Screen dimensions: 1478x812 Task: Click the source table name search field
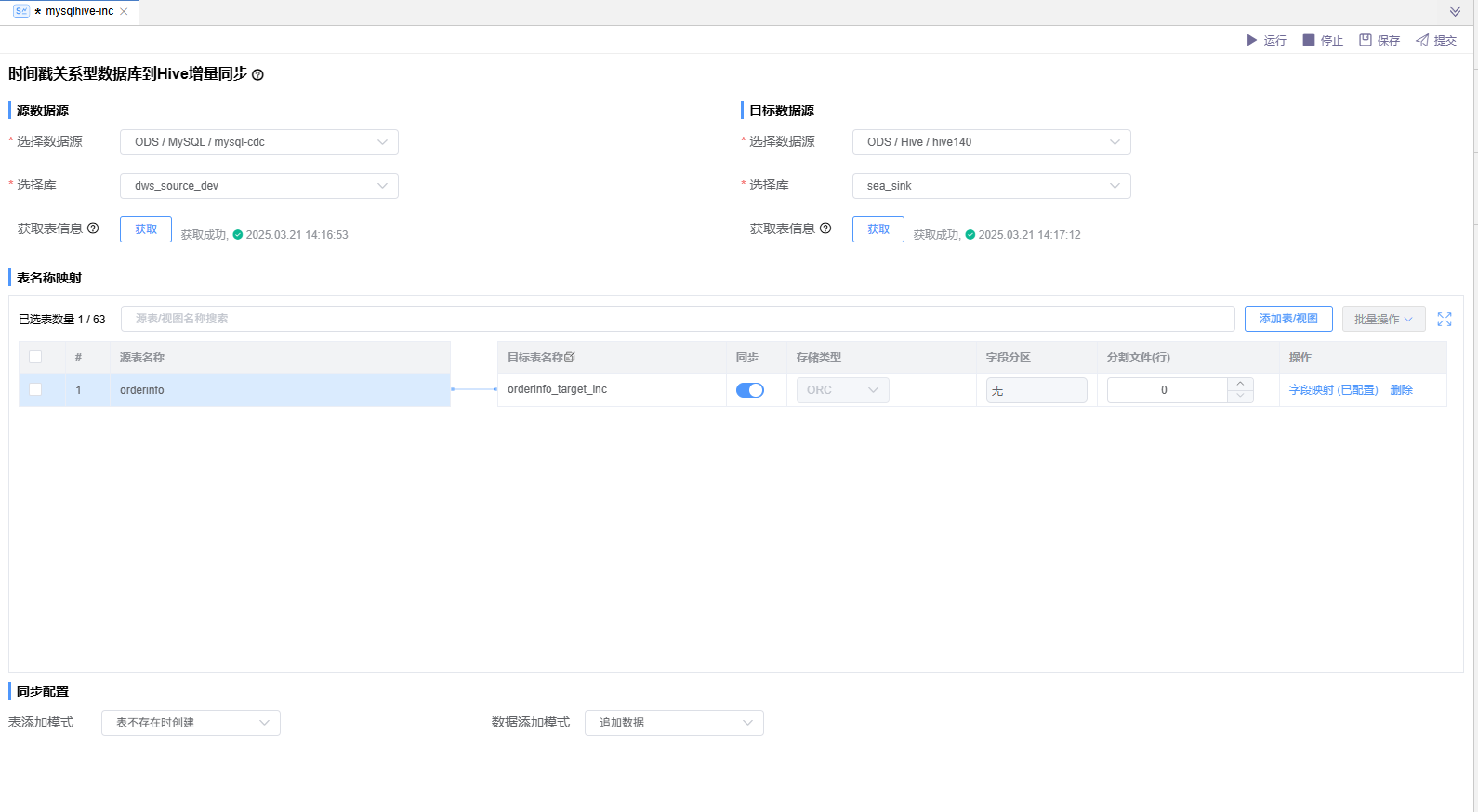[x=678, y=319]
